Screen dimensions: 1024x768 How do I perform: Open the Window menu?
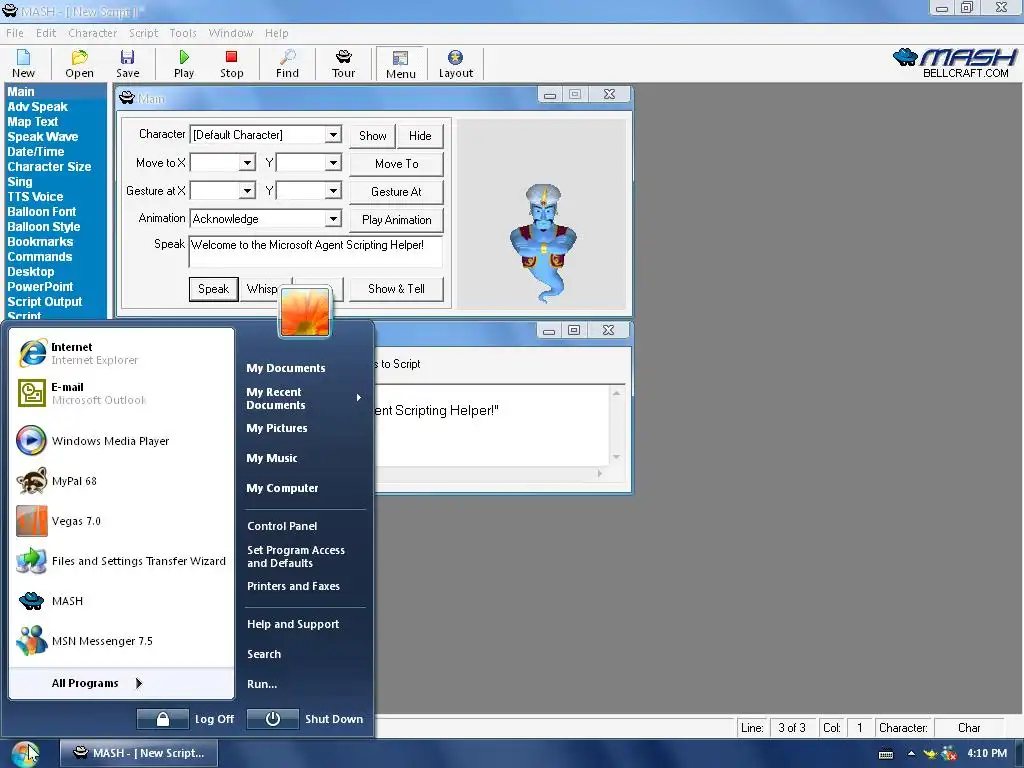(x=231, y=33)
